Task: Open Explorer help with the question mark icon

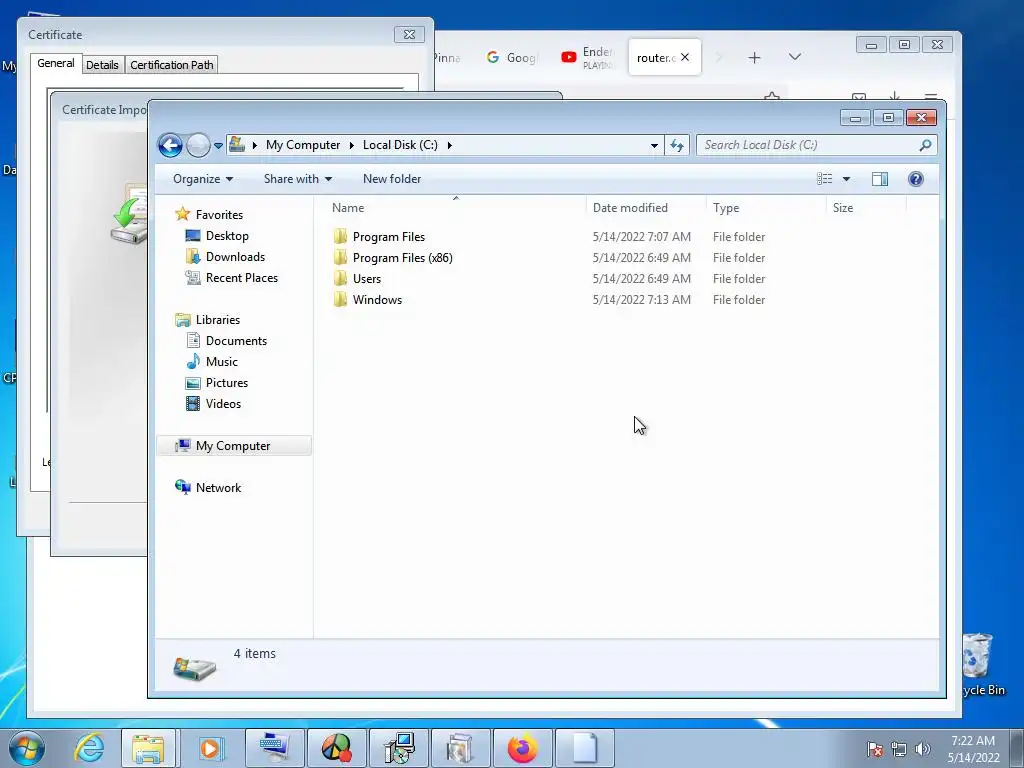Action: coord(916,179)
